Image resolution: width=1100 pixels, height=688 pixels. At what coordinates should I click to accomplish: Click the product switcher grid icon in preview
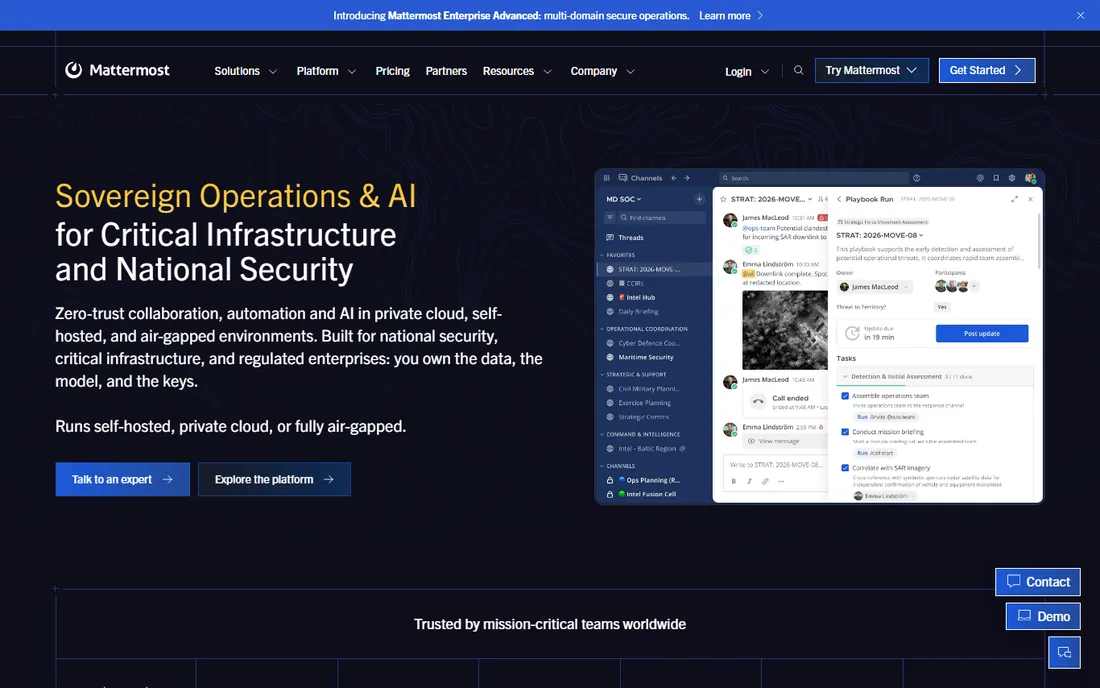[607, 178]
